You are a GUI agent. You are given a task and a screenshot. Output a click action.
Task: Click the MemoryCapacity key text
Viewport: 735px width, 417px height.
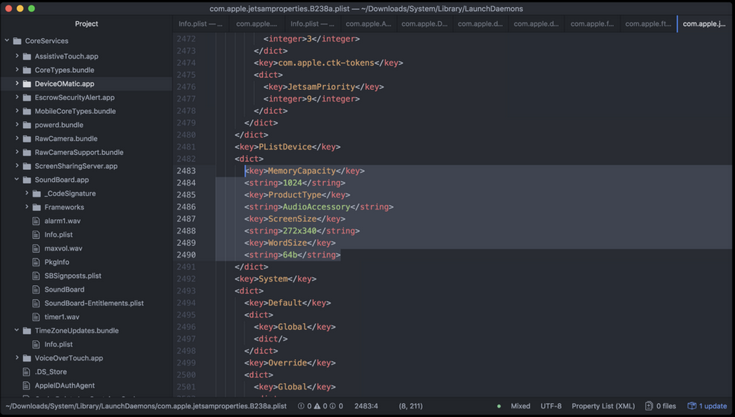point(301,171)
